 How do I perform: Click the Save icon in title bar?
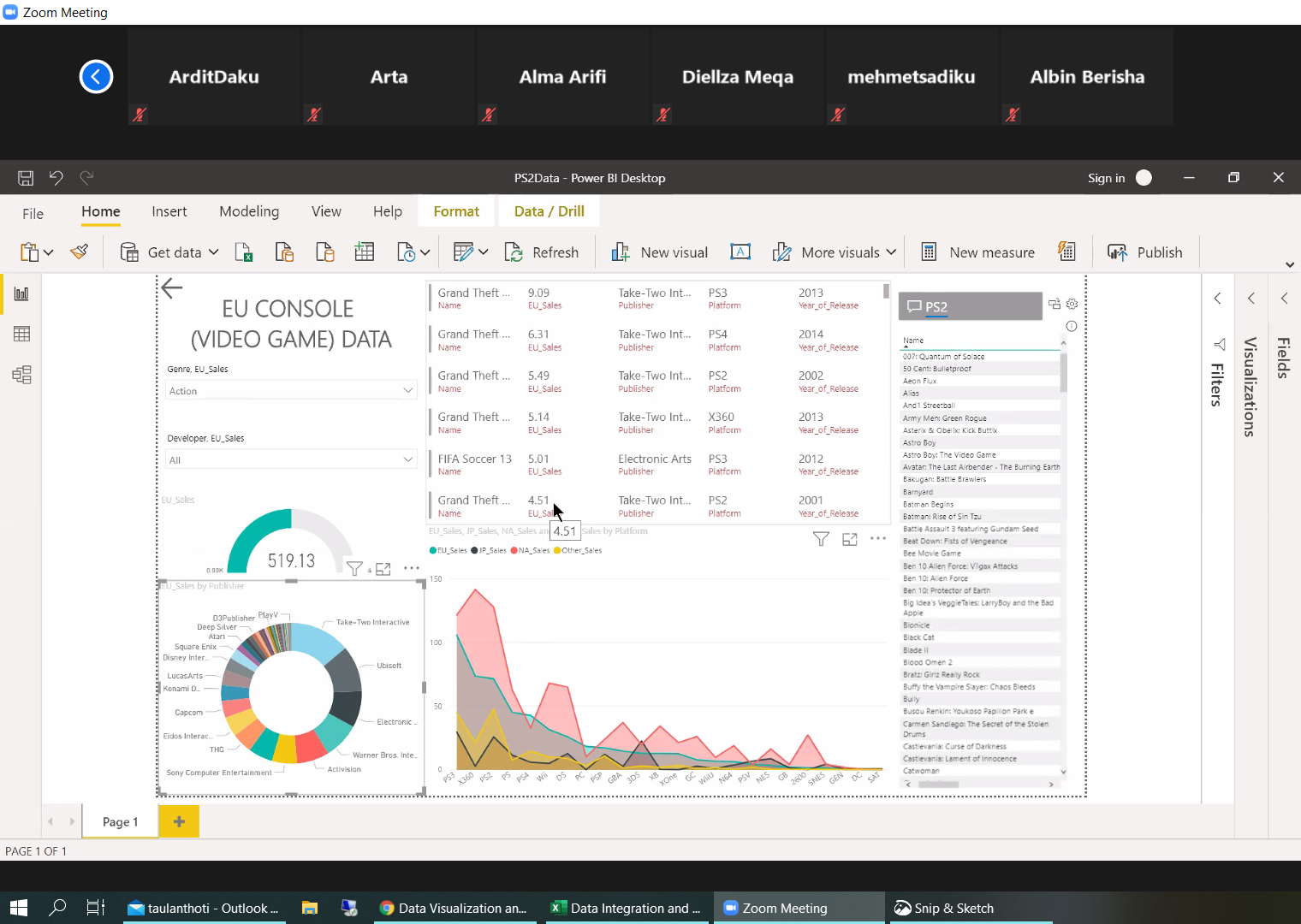coord(26,178)
